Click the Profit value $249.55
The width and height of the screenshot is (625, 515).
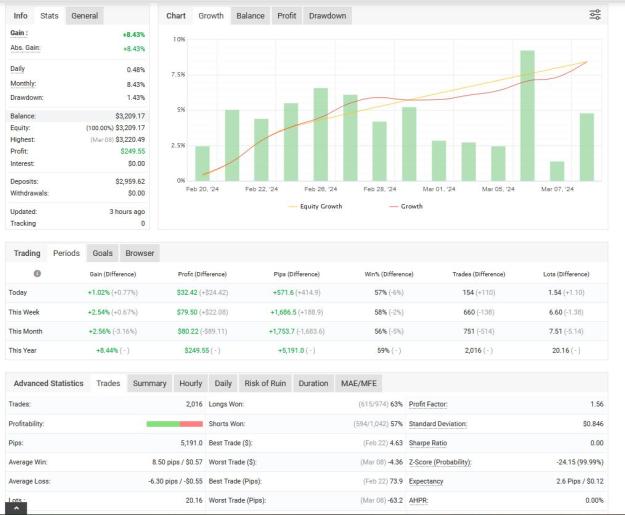133,151
